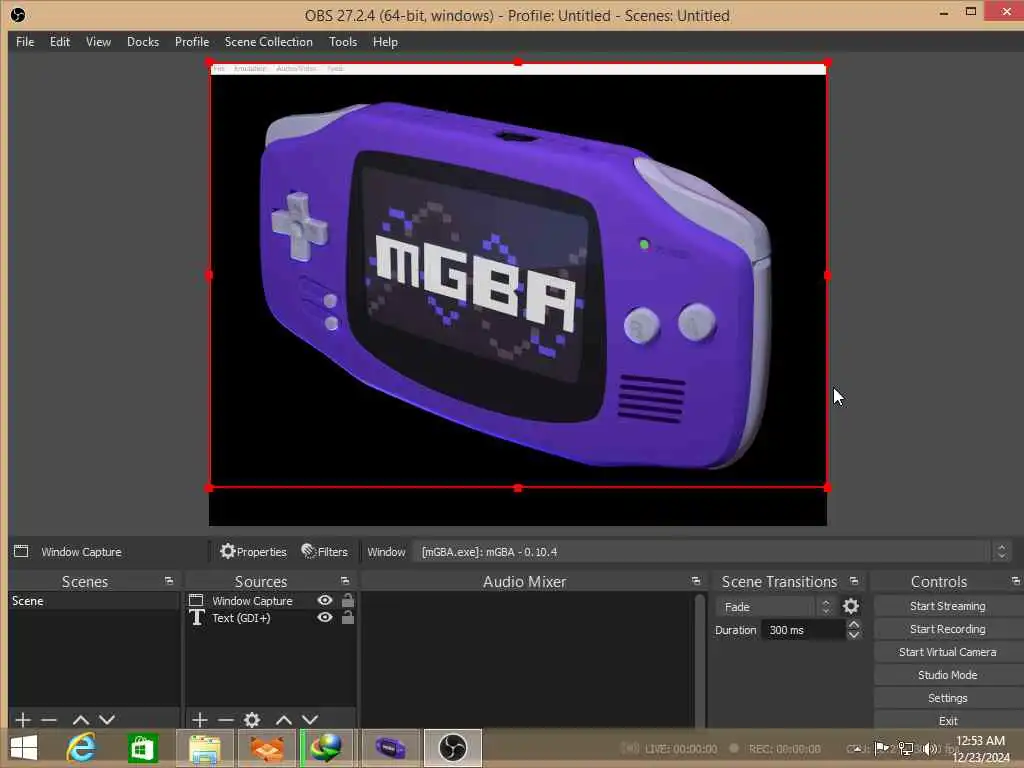Open Properties for the selected source

pos(253,552)
